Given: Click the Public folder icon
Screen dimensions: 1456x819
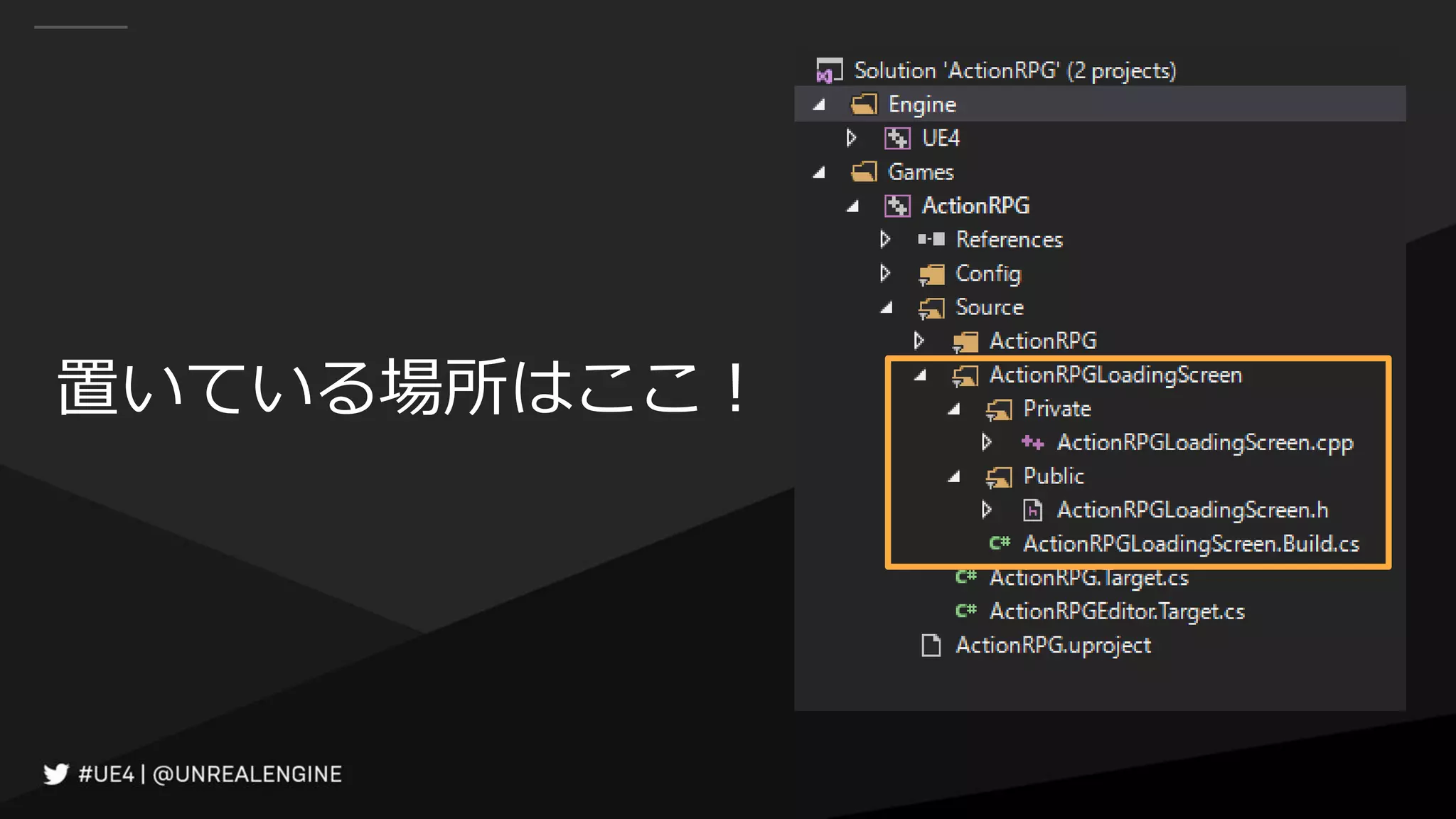Looking at the screenshot, I should click(999, 476).
